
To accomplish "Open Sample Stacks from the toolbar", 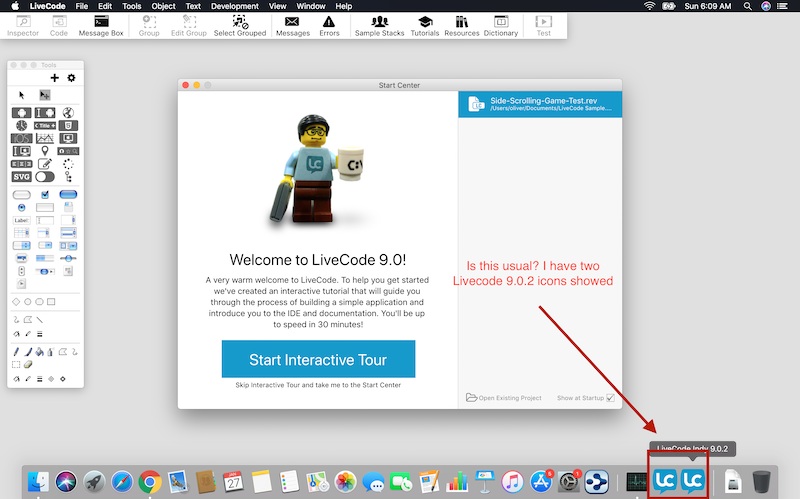I will [x=379, y=26].
